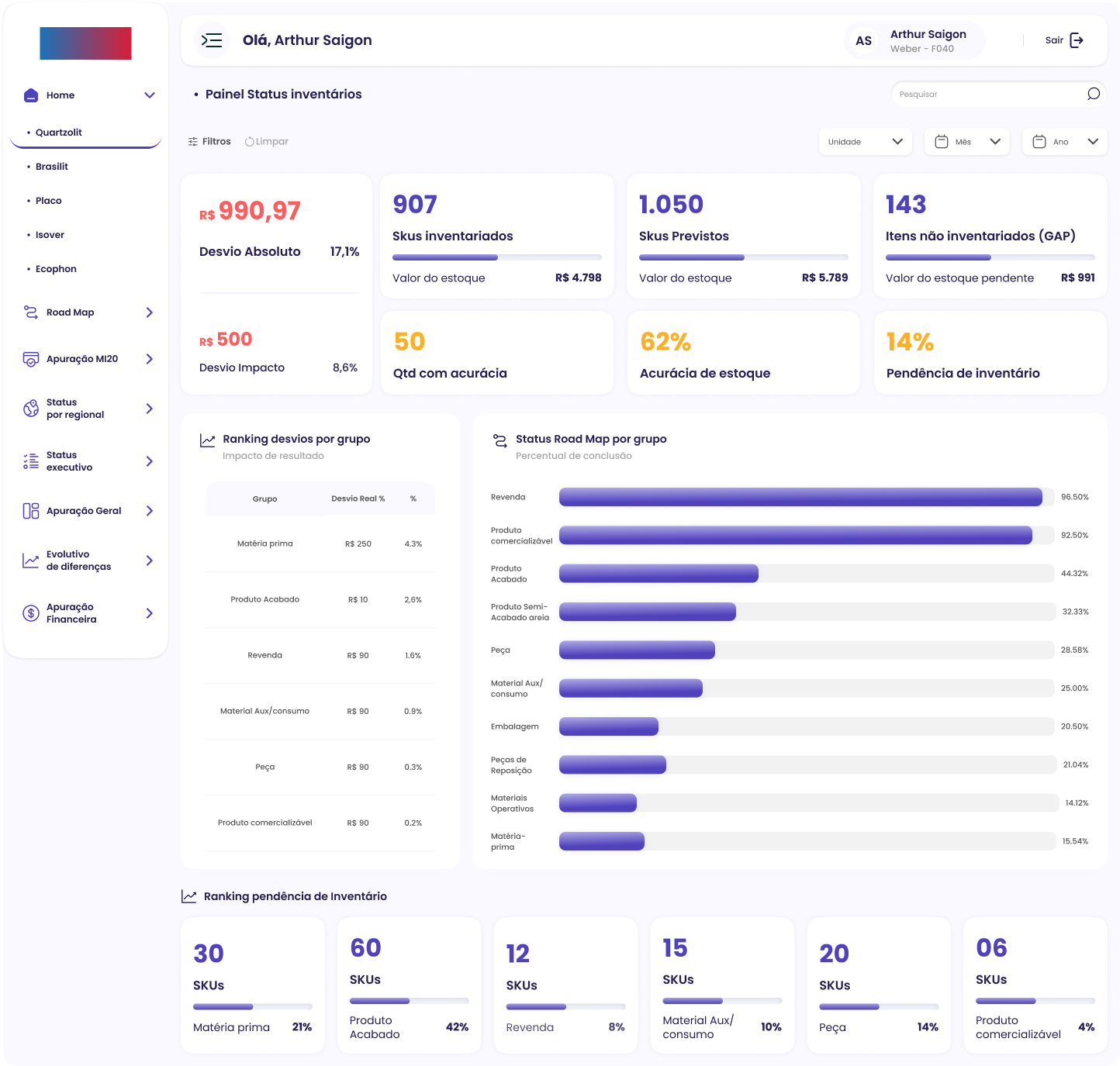Click the Pesquisar search field

[x=999, y=94]
